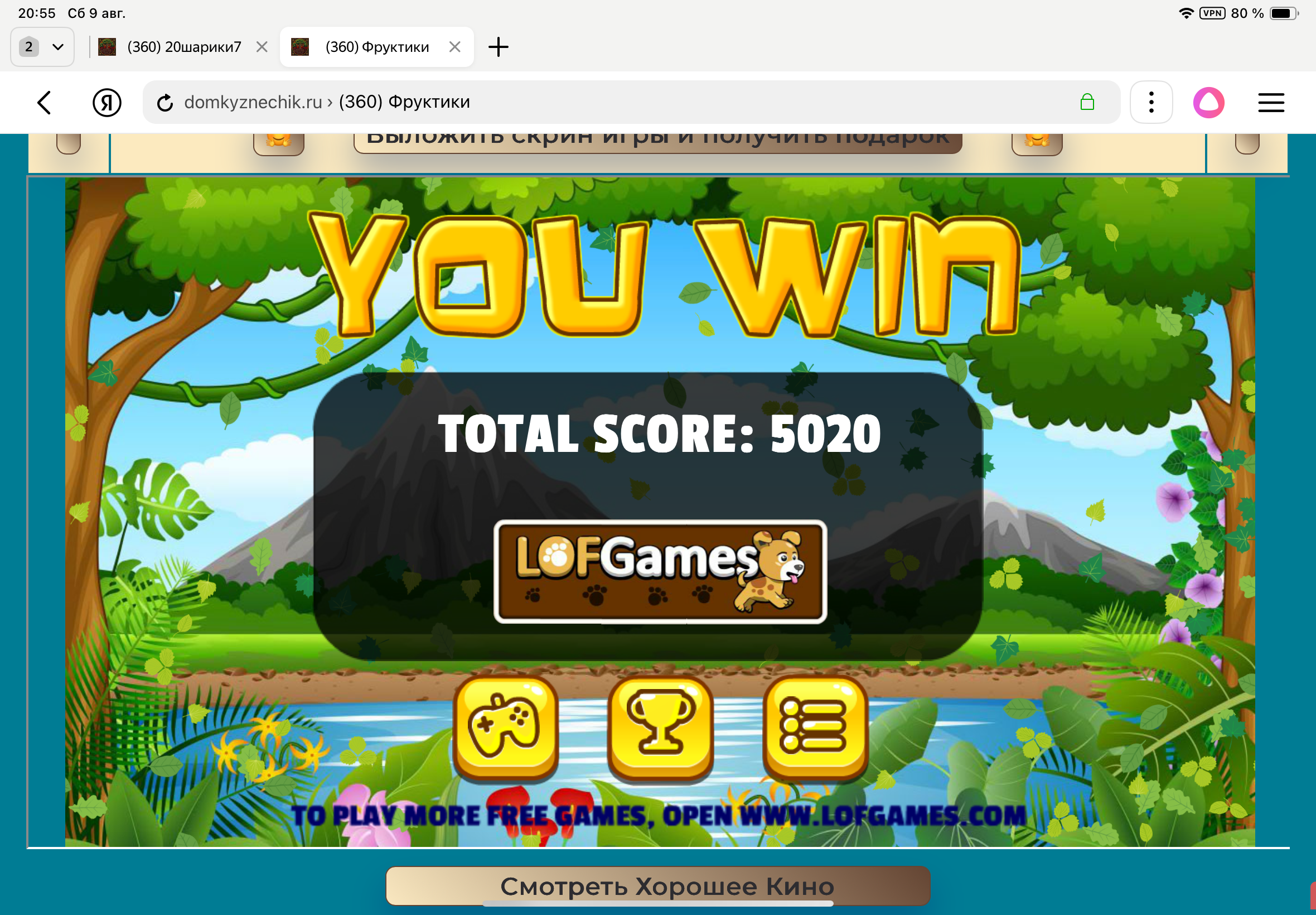Tap the VPN status indicator
The image size is (1316, 915).
(x=1212, y=13)
